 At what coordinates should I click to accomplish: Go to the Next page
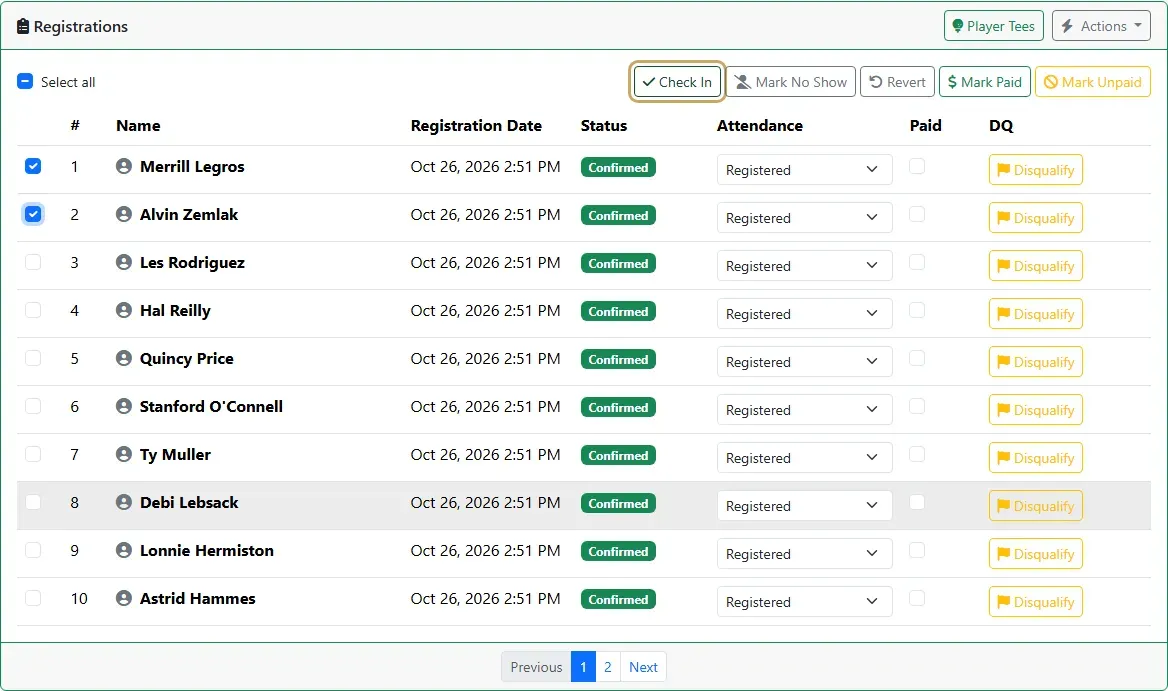(x=643, y=667)
